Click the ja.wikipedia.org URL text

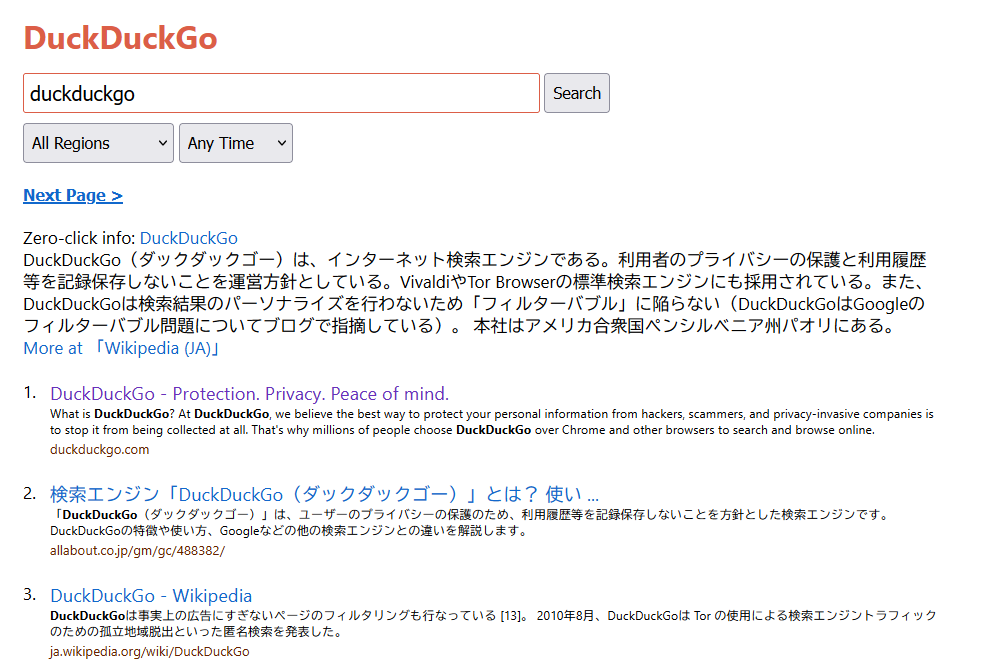[149, 651]
